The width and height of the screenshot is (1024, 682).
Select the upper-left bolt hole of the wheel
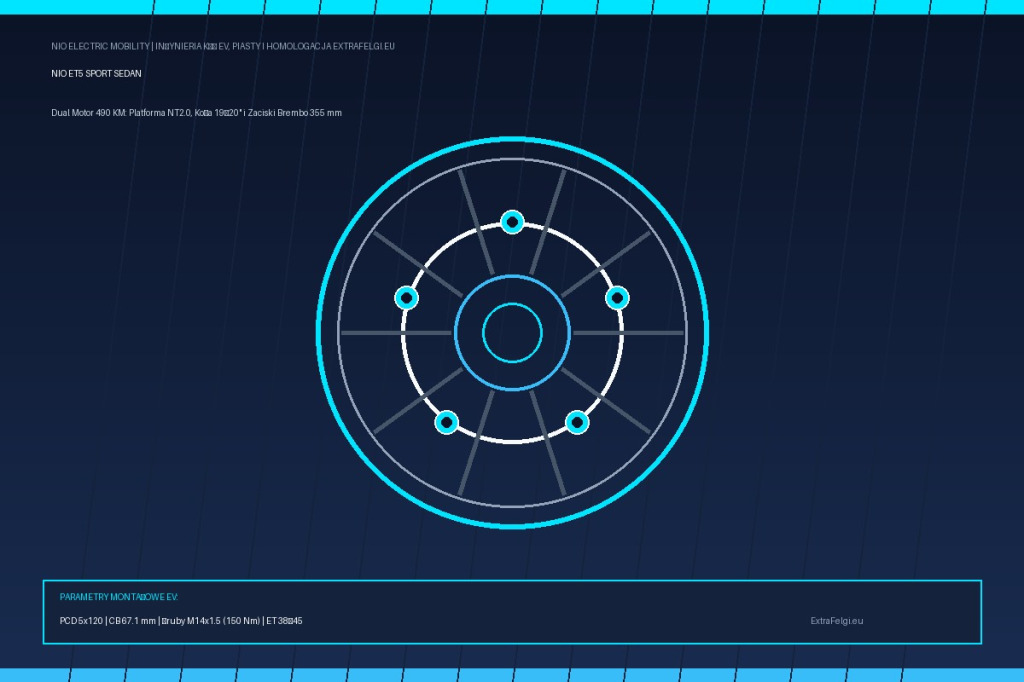pos(407,298)
